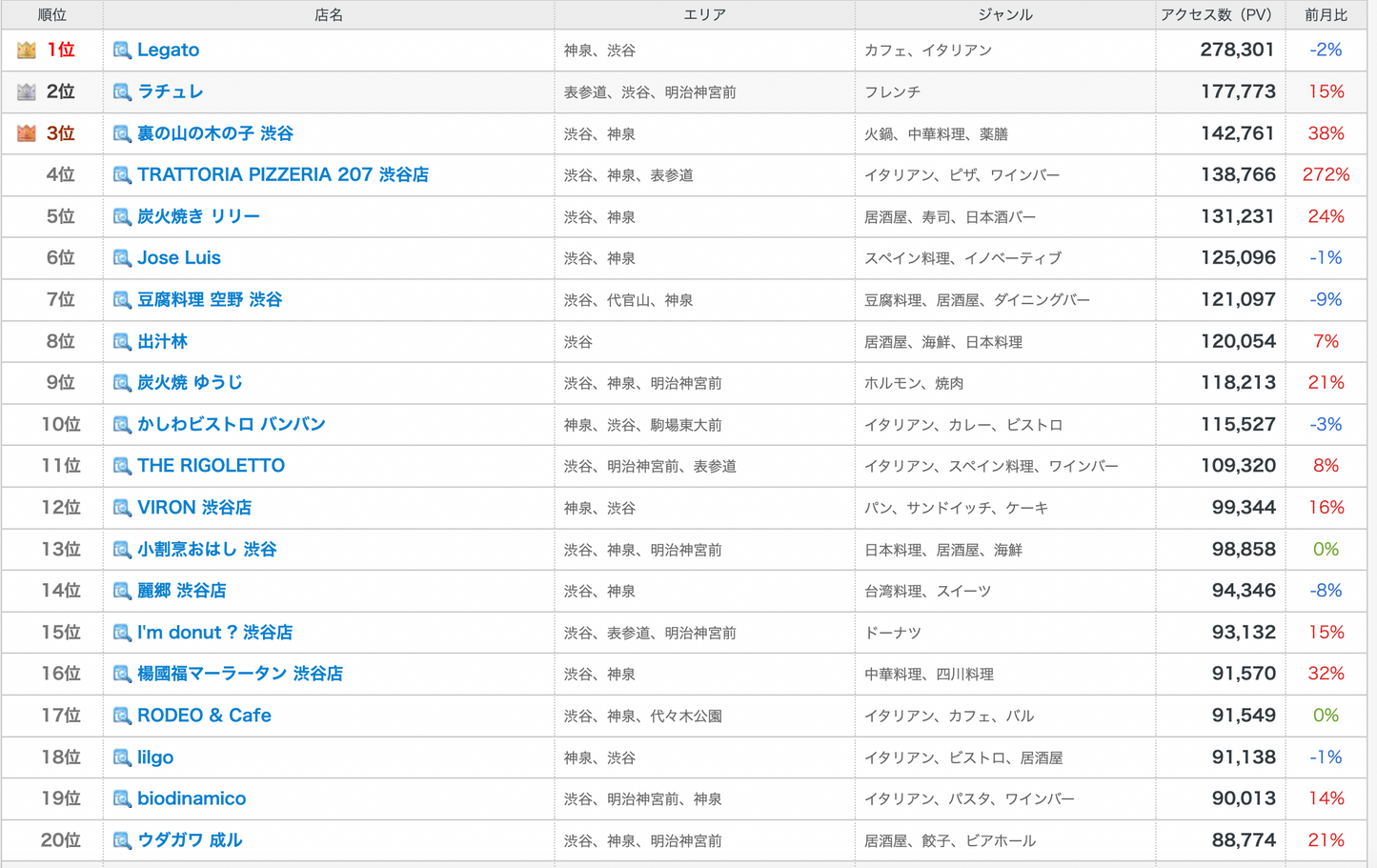Select the 渋谷、神泉、代々木公園 area cell
The width and height of the screenshot is (1377, 868).
pyautogui.click(x=705, y=716)
